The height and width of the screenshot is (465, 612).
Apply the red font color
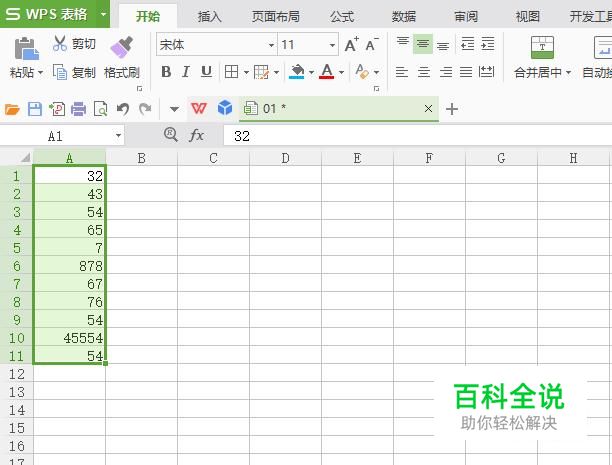pos(327,72)
